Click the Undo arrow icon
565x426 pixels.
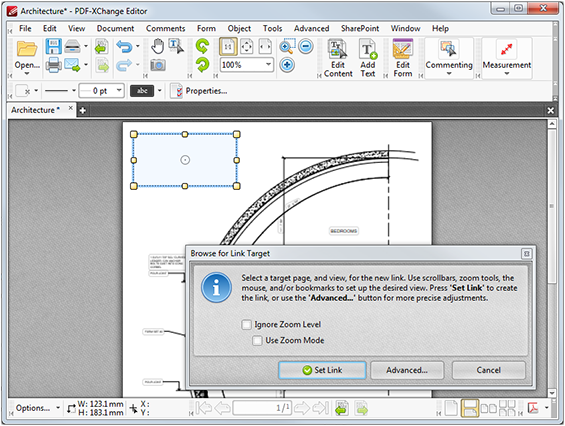point(124,46)
